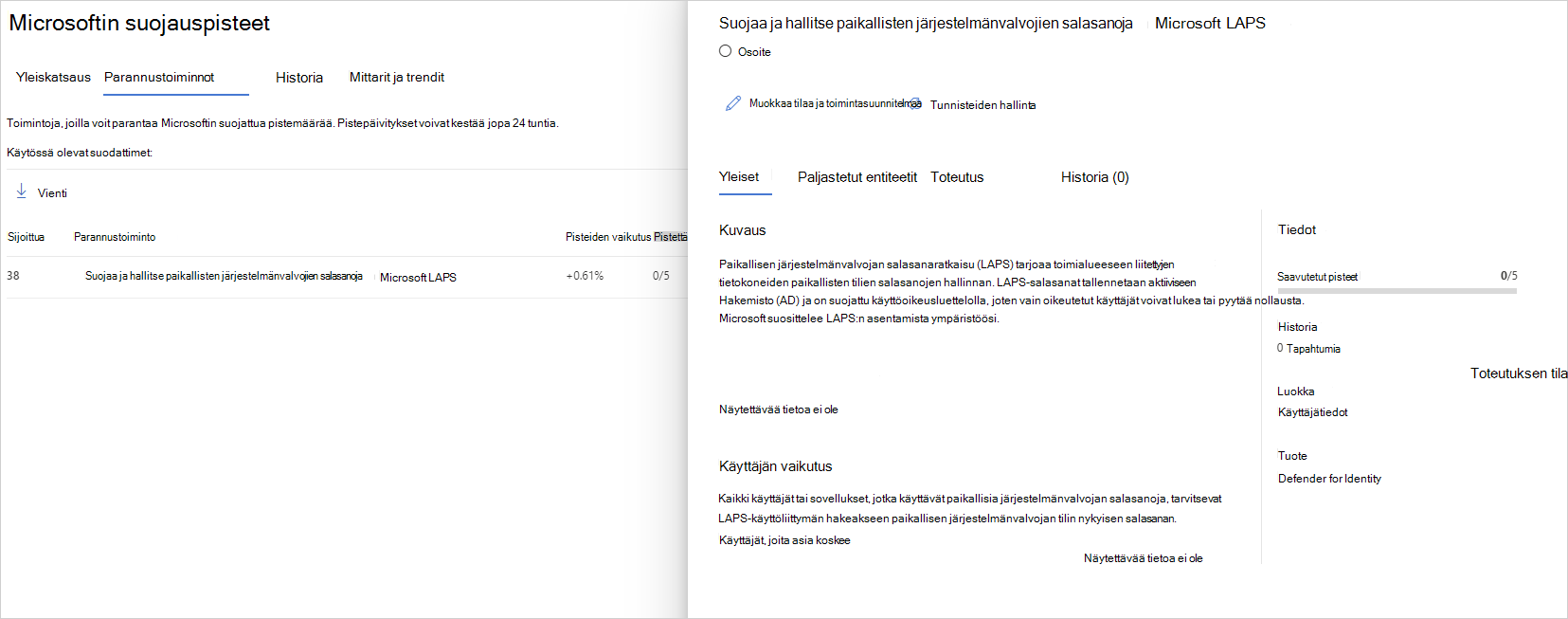This screenshot has width=1568, height=619.
Task: Click the Tiedot heading
Action: point(1297,229)
